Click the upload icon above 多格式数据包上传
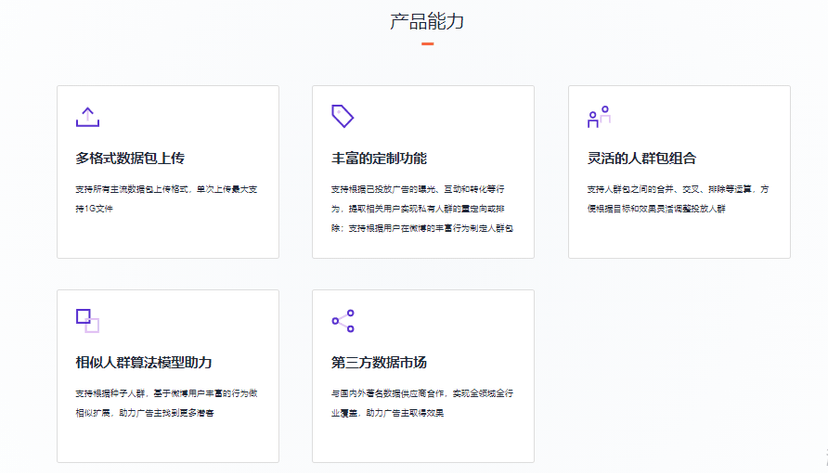The height and width of the screenshot is (473, 828). click(x=88, y=117)
